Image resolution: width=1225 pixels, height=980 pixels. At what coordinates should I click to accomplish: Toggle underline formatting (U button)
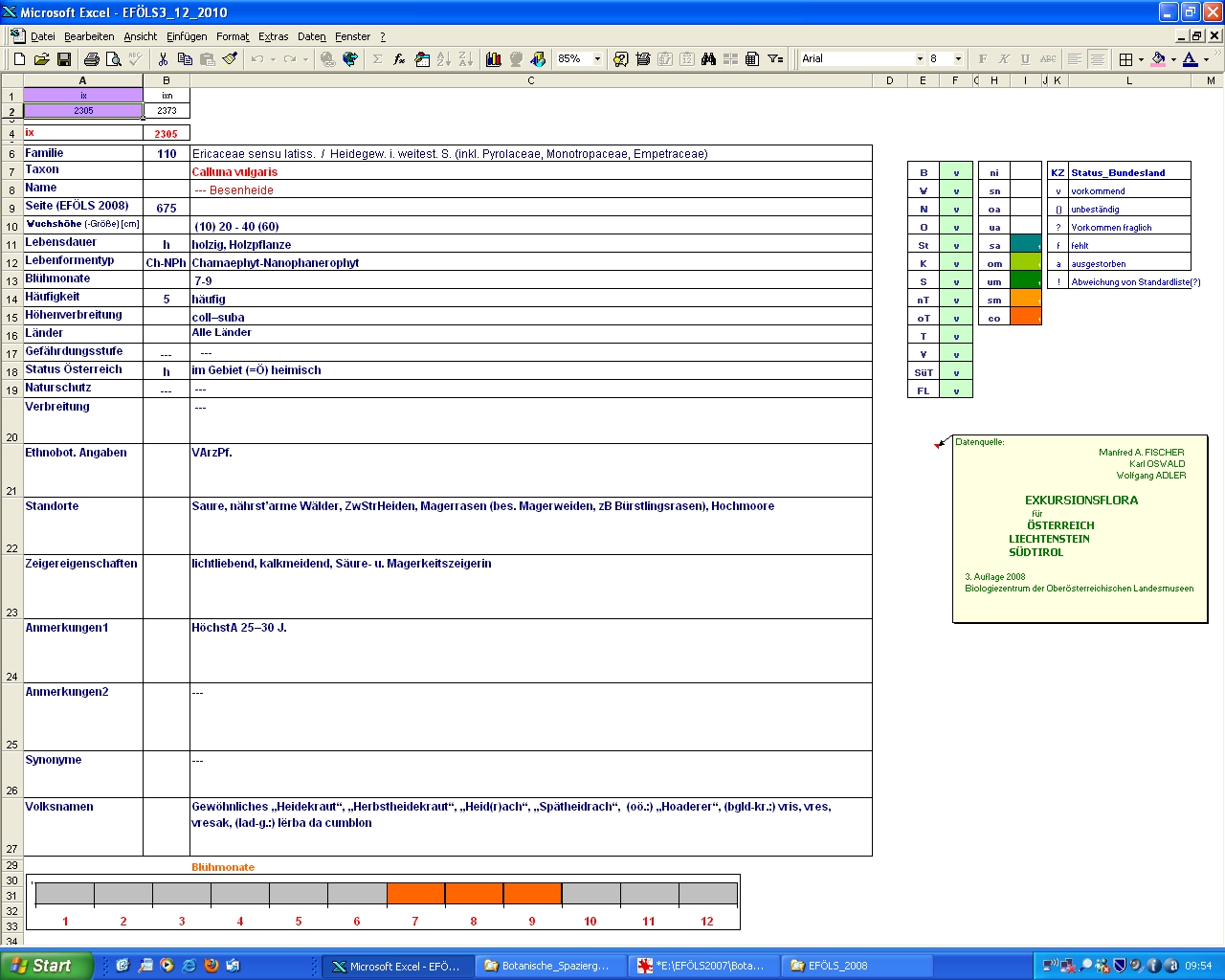click(x=1025, y=59)
